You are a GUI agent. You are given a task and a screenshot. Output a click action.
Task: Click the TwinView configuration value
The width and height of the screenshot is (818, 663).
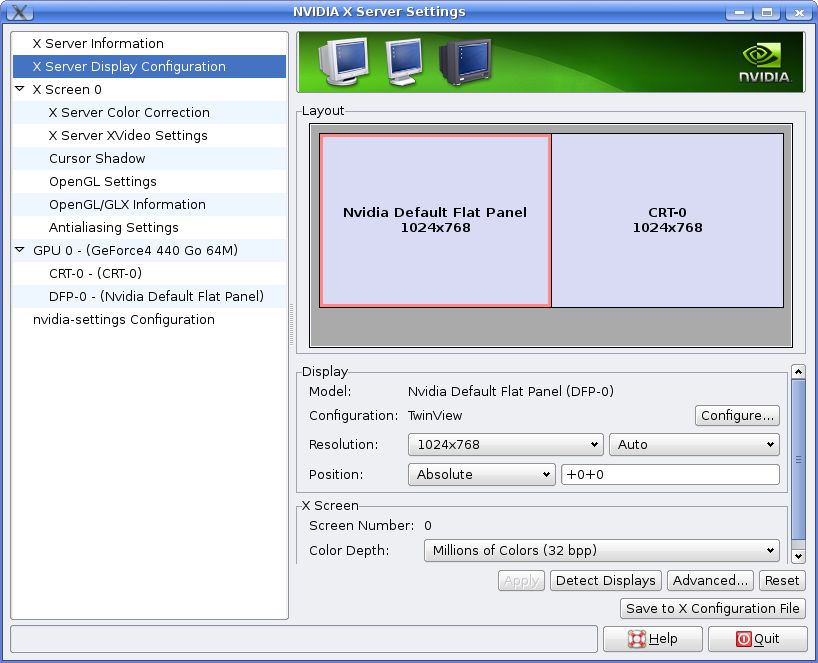coord(435,415)
